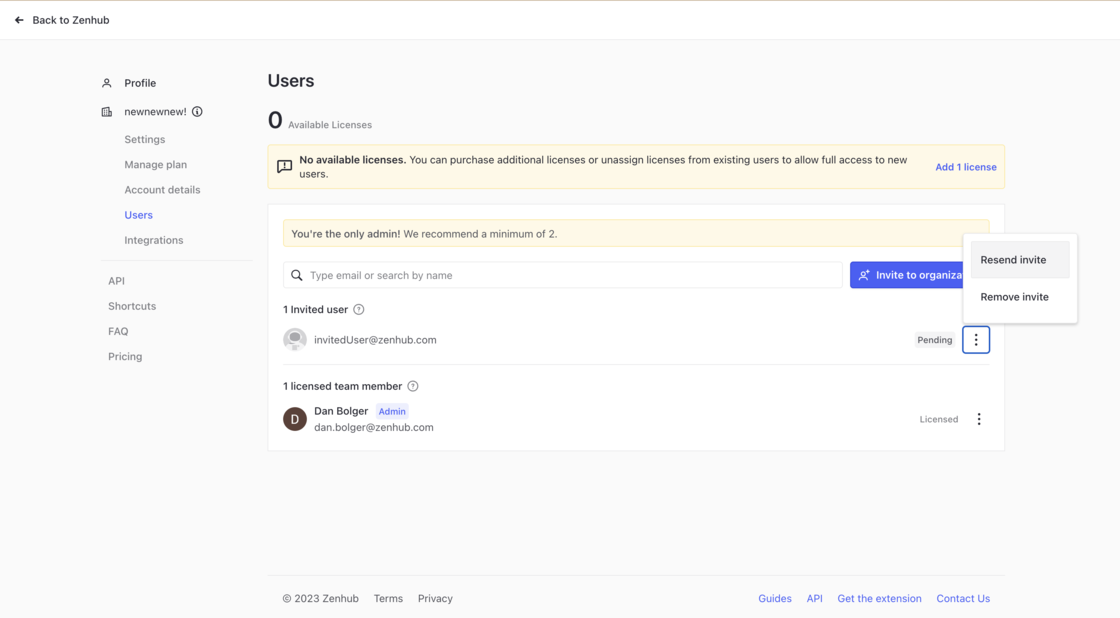Viewport: 1120px width, 618px height.
Task: Click the speech bubble alert icon in license banner
Action: point(284,166)
